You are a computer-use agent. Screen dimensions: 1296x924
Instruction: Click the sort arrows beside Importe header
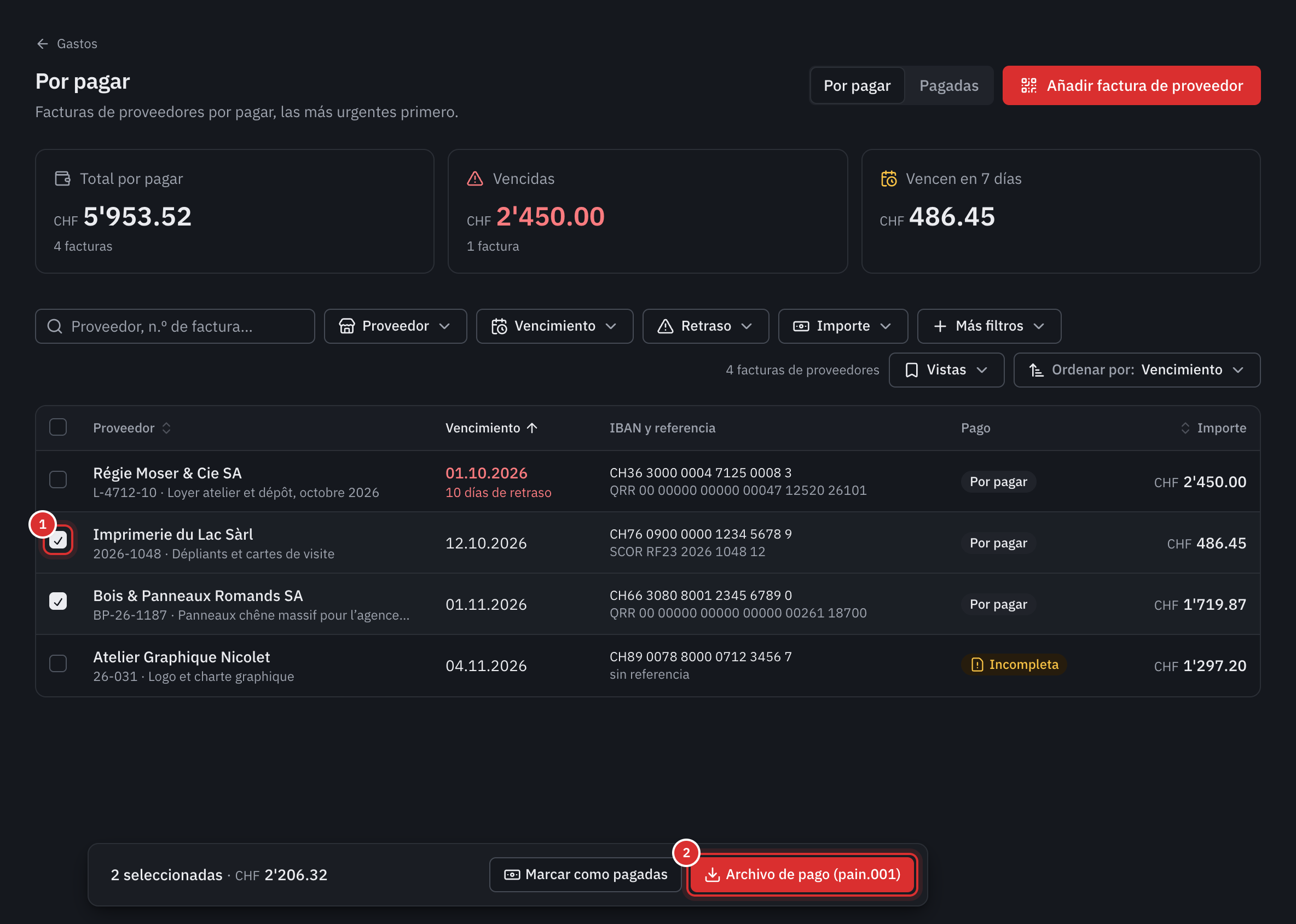coord(1185,428)
